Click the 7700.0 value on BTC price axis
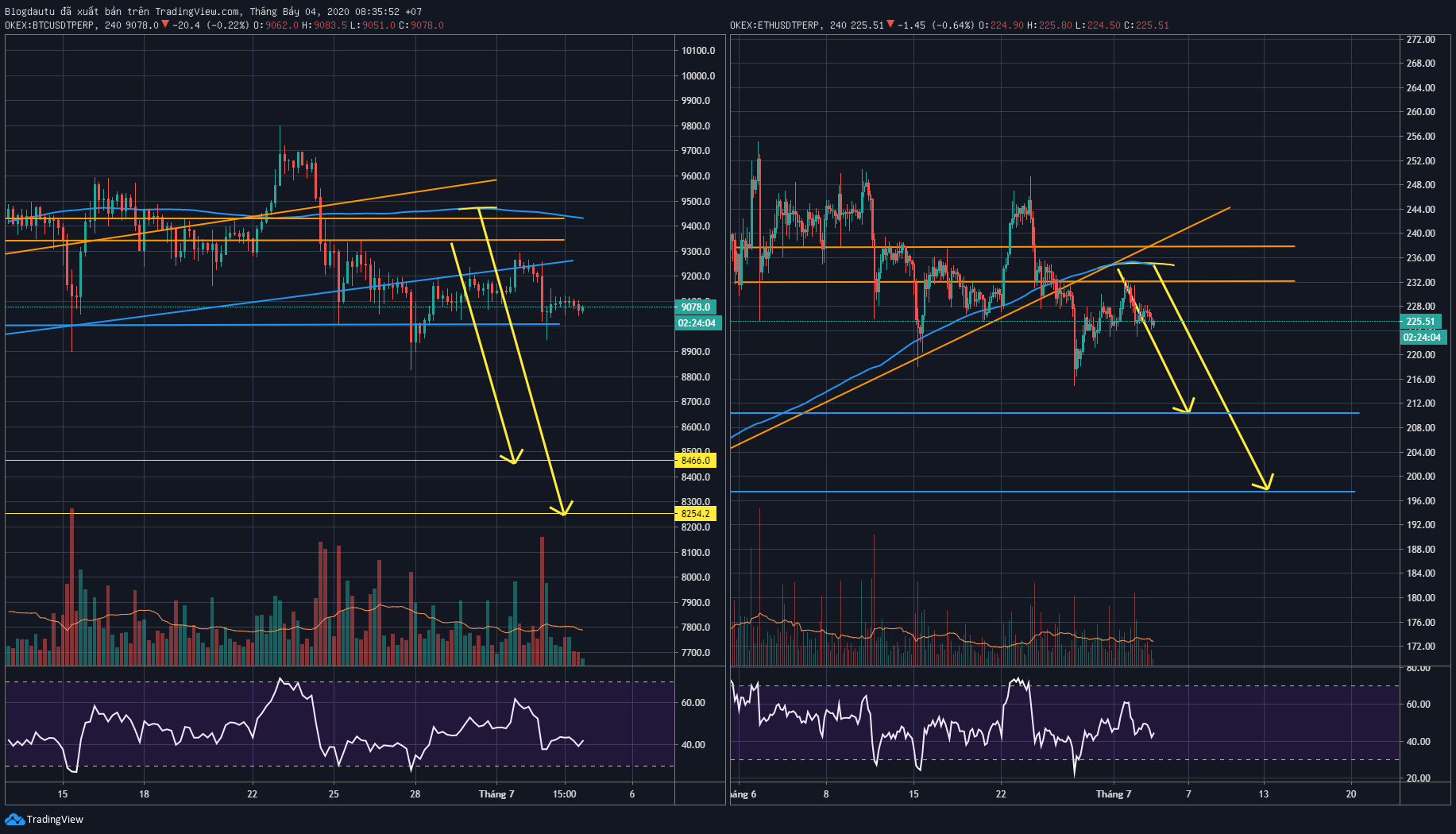The height and width of the screenshot is (834, 1456). [x=696, y=653]
